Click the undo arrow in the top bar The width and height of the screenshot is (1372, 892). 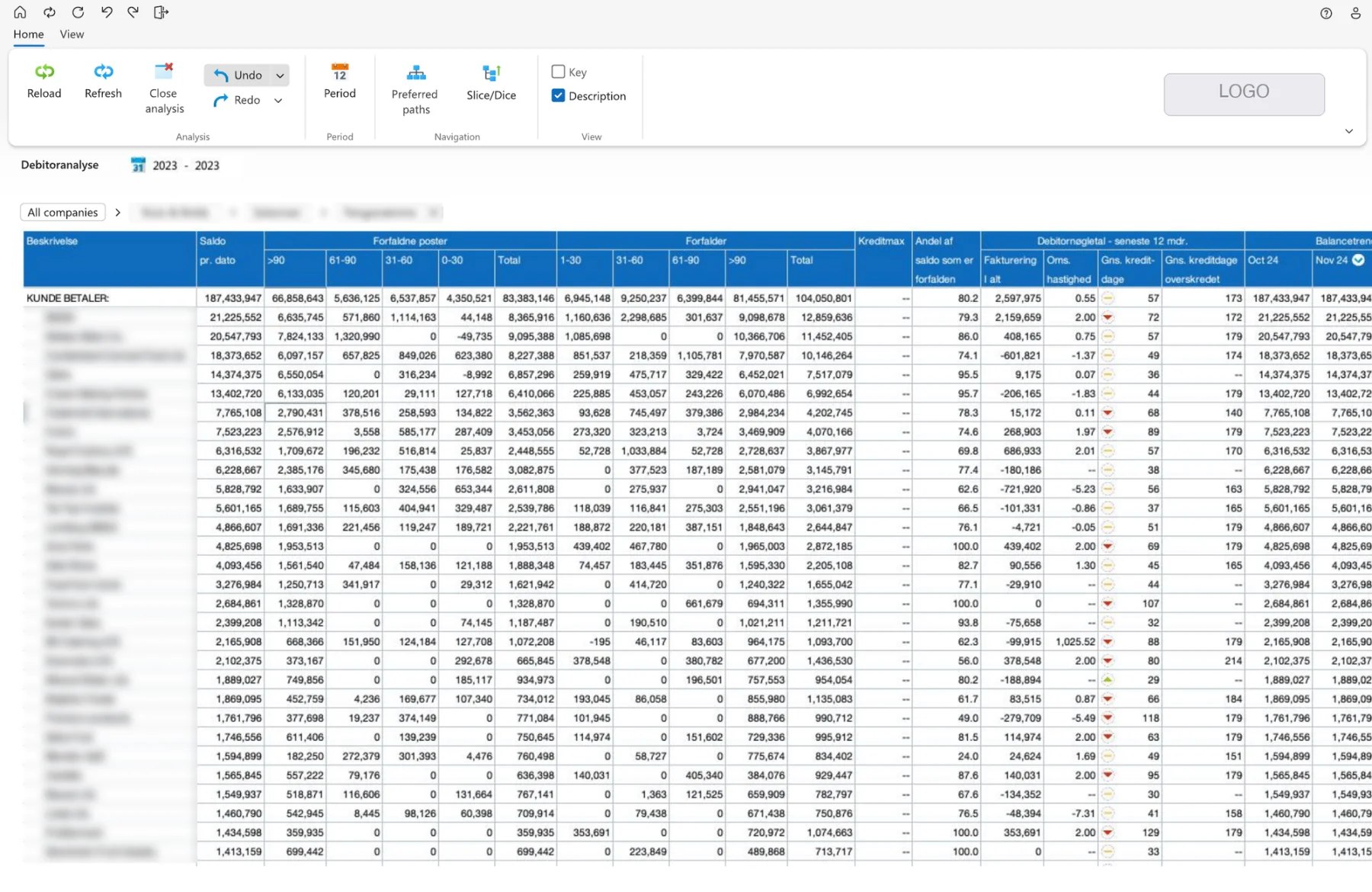[107, 12]
